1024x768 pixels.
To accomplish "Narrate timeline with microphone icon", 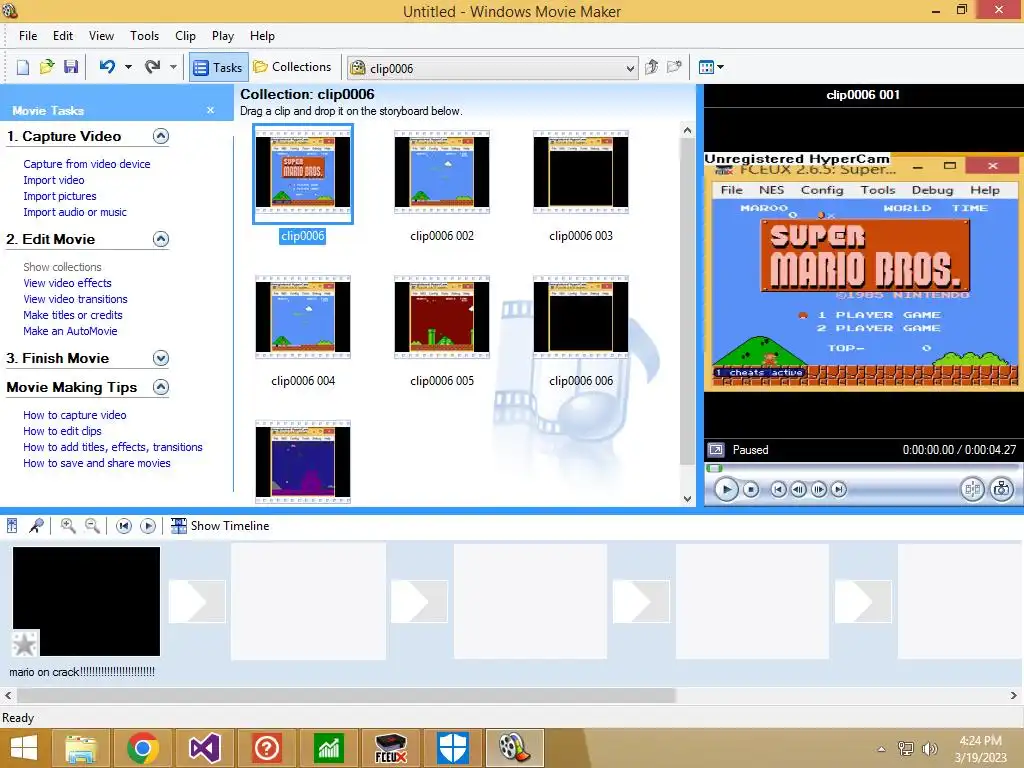I will (36, 526).
